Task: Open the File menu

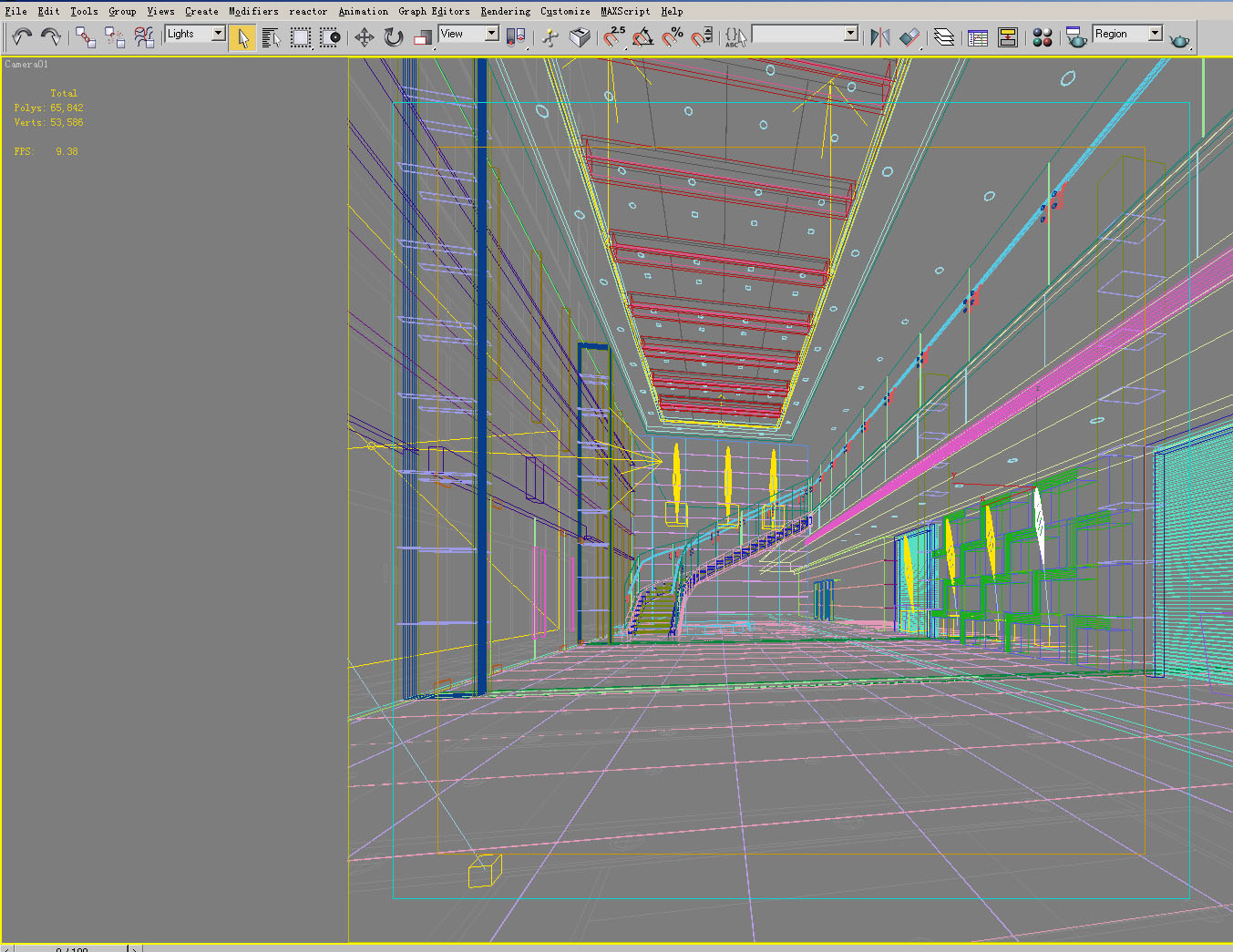Action: point(15,11)
